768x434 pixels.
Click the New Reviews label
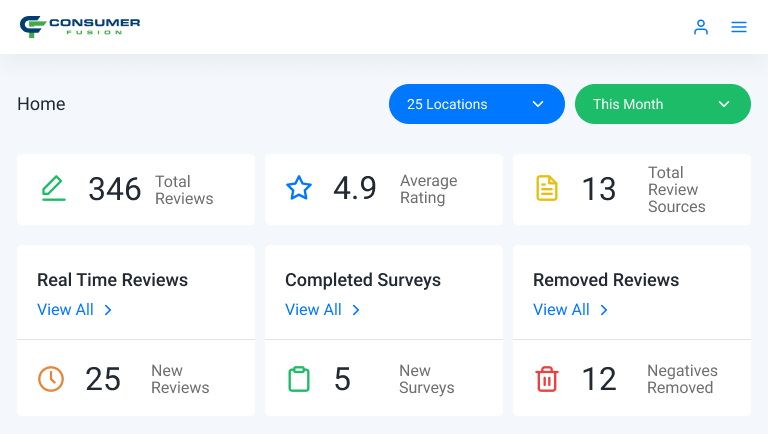180,379
